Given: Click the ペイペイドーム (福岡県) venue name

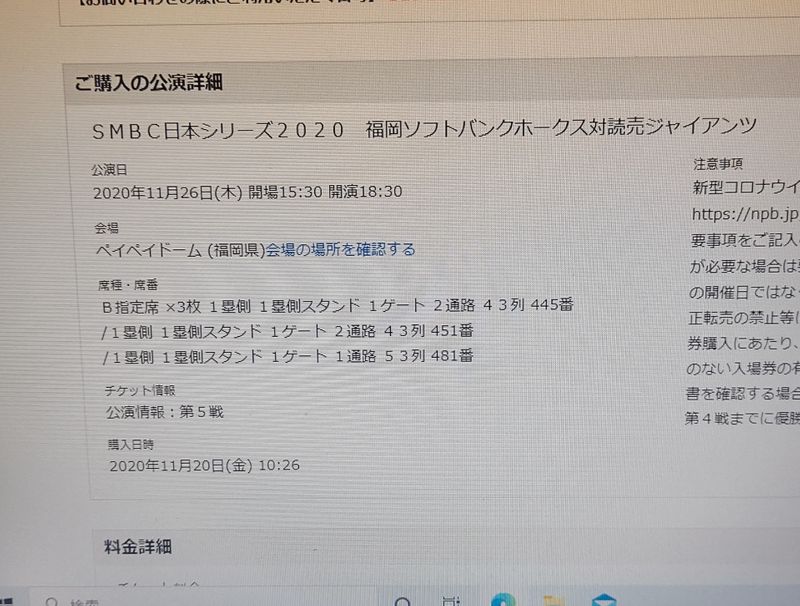Looking at the screenshot, I should tap(181, 250).
